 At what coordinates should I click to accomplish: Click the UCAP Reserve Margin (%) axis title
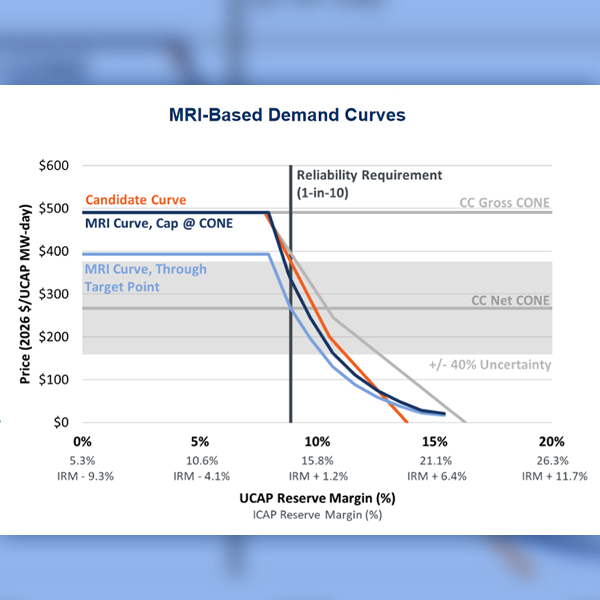[x=317, y=497]
